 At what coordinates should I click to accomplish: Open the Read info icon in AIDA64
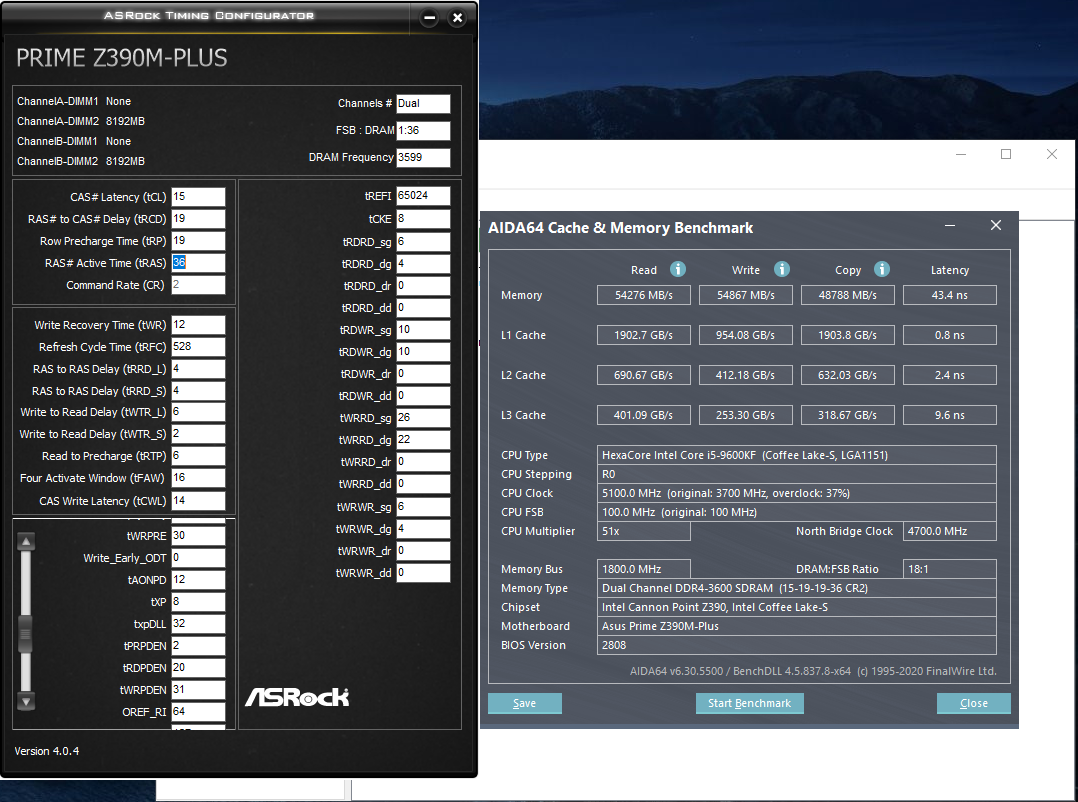coord(678,269)
